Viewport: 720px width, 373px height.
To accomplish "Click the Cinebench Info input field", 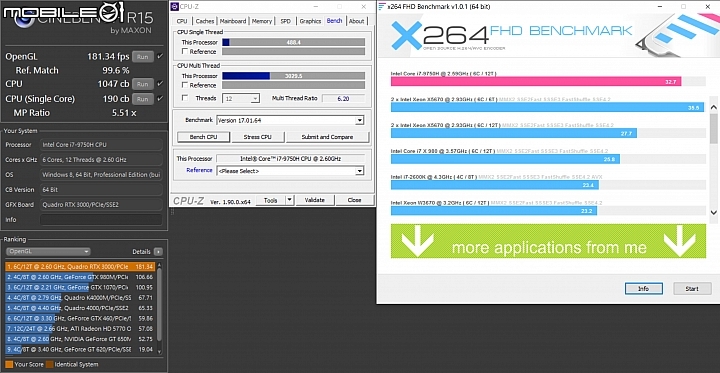I will click(x=101, y=220).
